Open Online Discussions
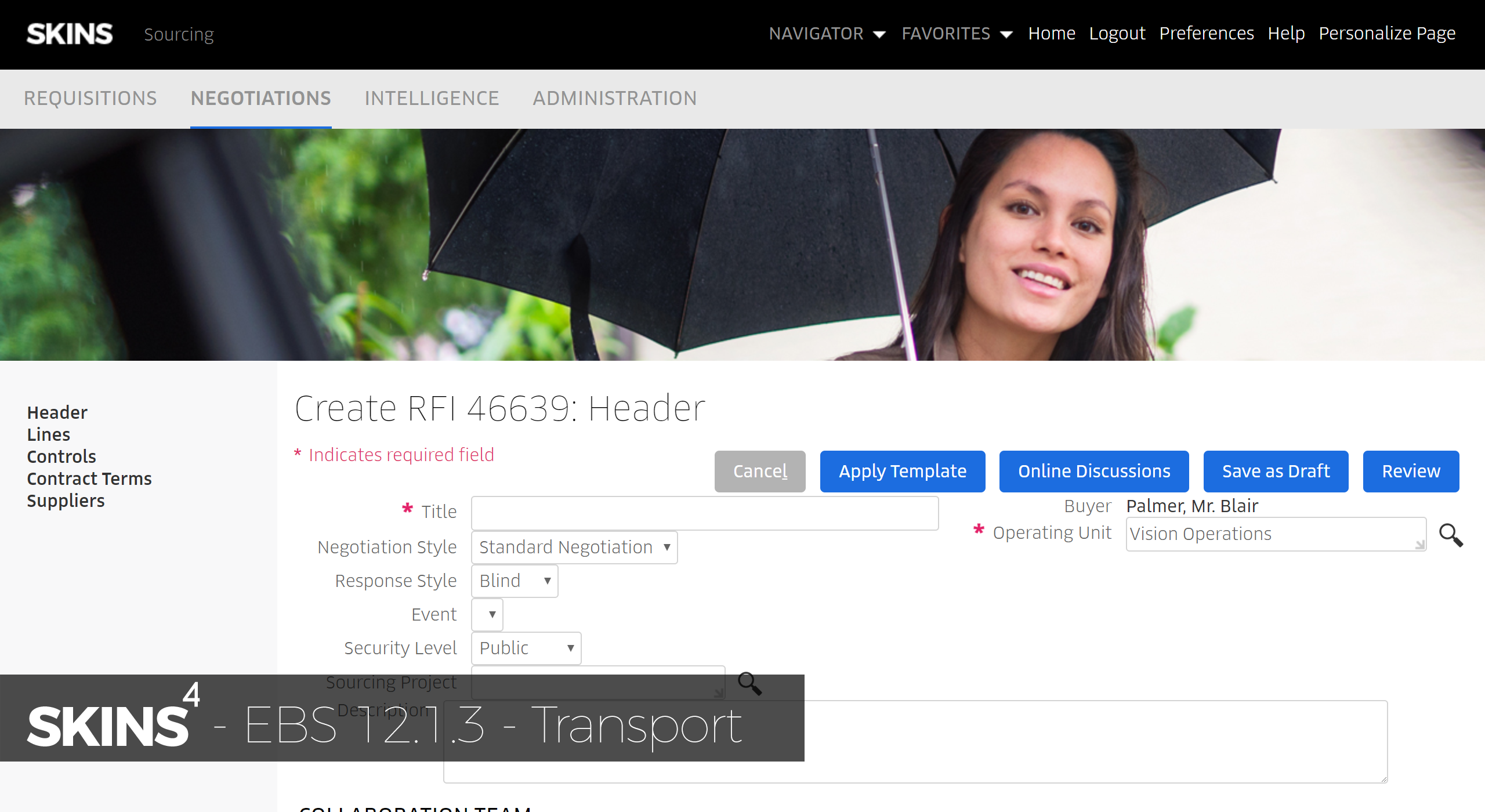Viewport: 1485px width, 812px height. [1094, 471]
